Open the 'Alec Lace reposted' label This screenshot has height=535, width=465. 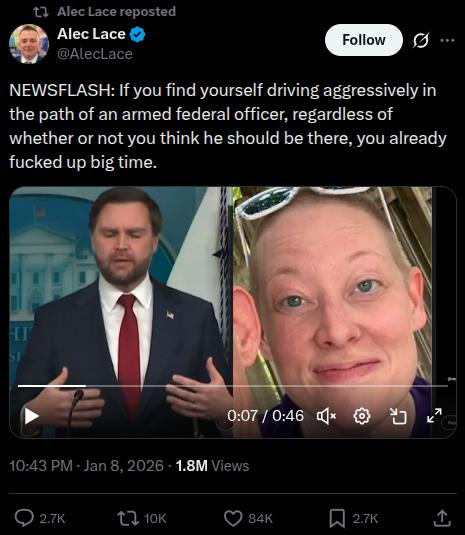pyautogui.click(x=116, y=12)
